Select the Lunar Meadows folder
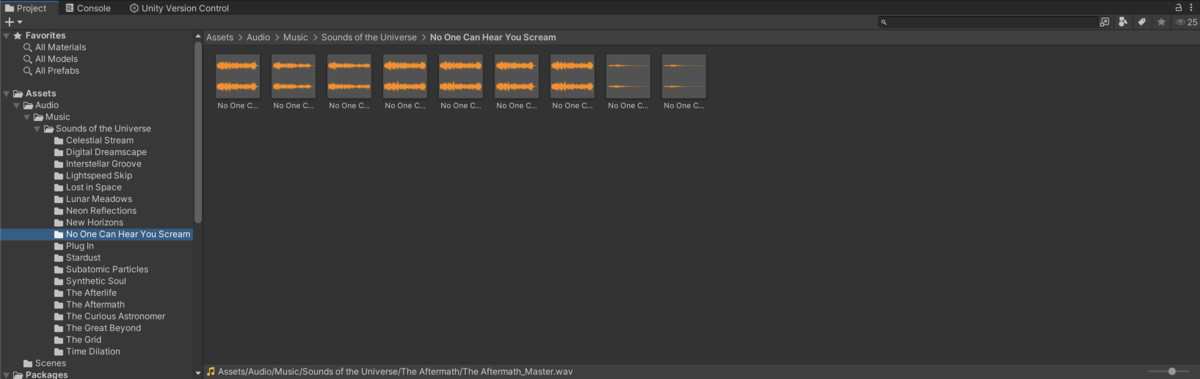 pyautogui.click(x=92, y=199)
